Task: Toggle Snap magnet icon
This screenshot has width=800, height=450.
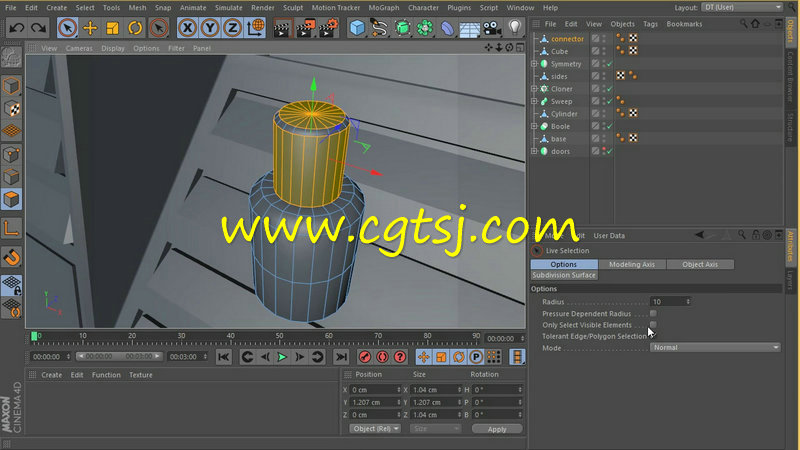Action: point(11,257)
